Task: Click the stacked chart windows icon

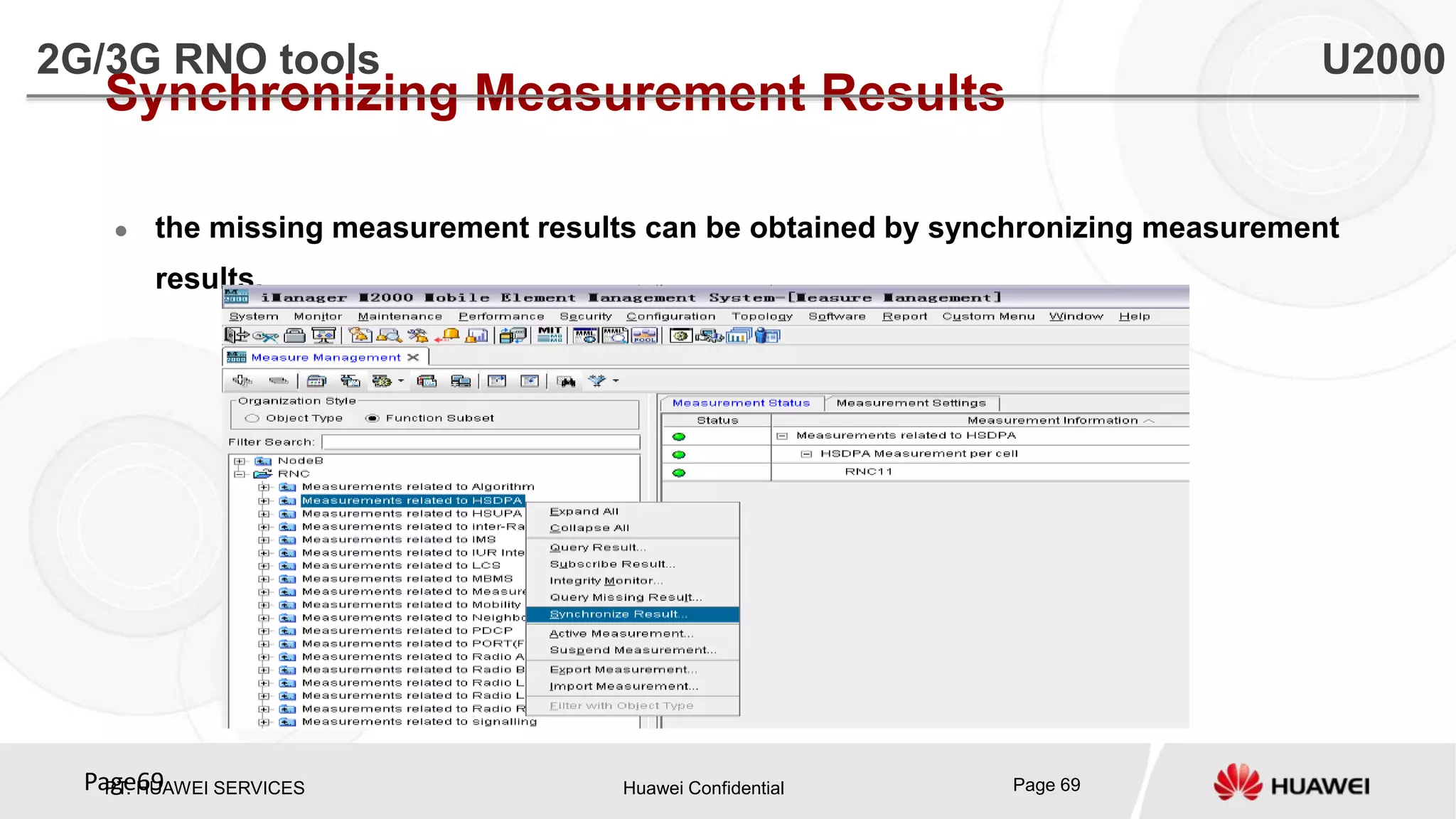Action: [x=739, y=336]
